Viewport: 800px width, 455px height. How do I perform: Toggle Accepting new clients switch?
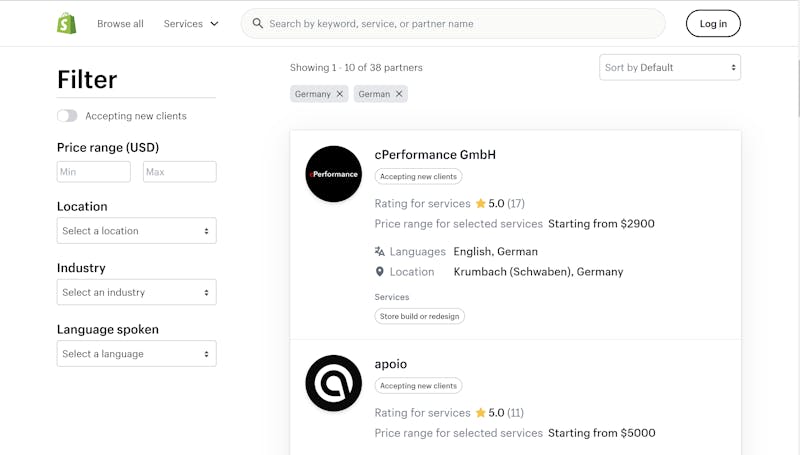pyautogui.click(x=67, y=116)
